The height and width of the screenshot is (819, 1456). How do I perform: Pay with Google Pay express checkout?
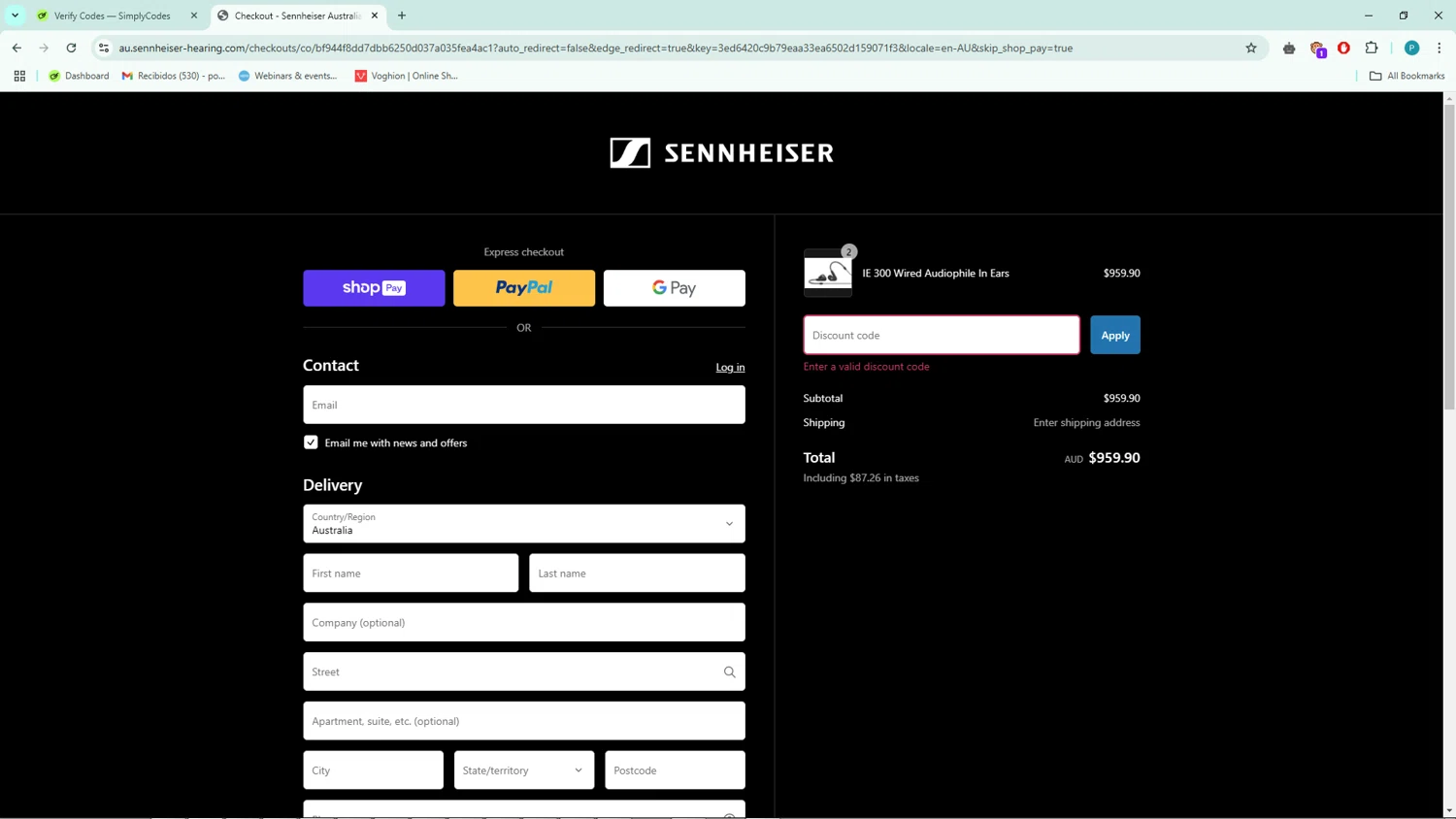675,288
